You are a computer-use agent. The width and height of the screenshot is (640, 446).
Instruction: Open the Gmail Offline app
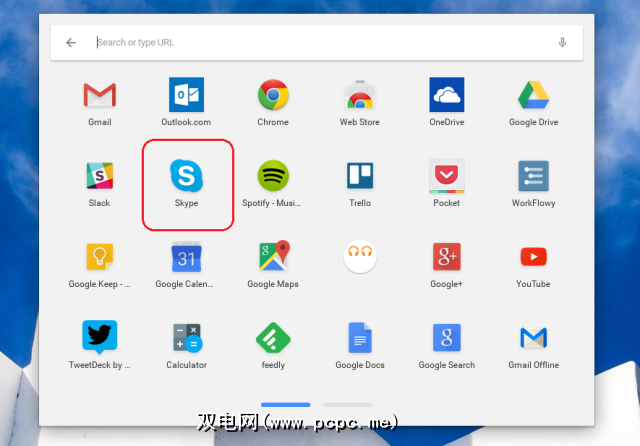pyautogui.click(x=533, y=337)
